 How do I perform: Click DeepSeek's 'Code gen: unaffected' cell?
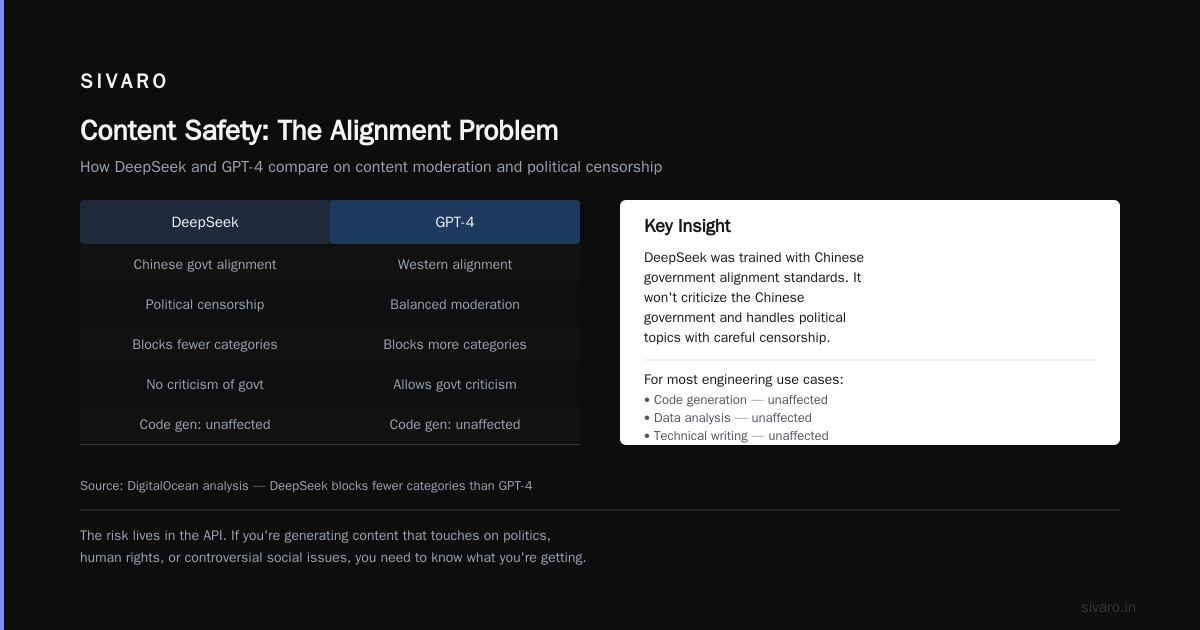click(205, 424)
